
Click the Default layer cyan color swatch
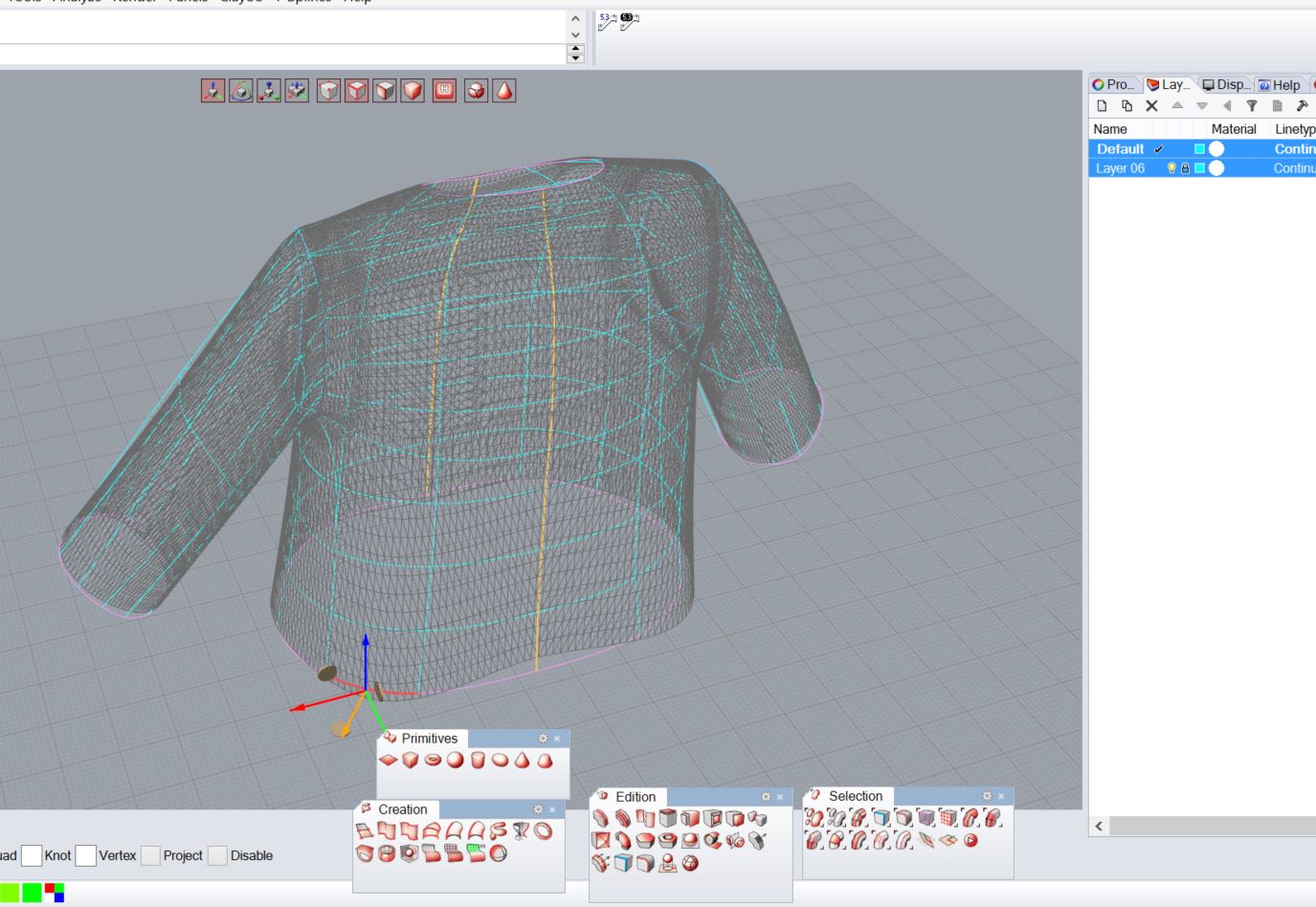[1199, 149]
